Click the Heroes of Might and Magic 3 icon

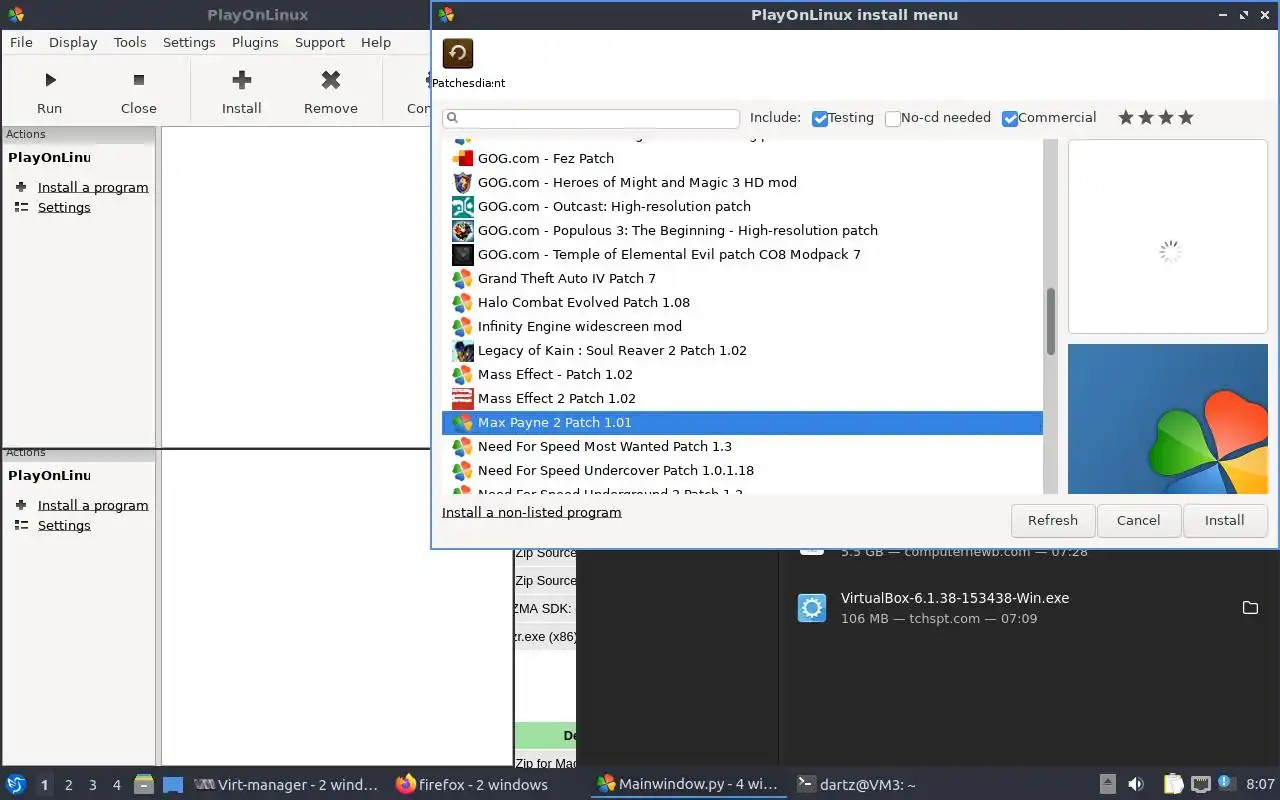462,182
